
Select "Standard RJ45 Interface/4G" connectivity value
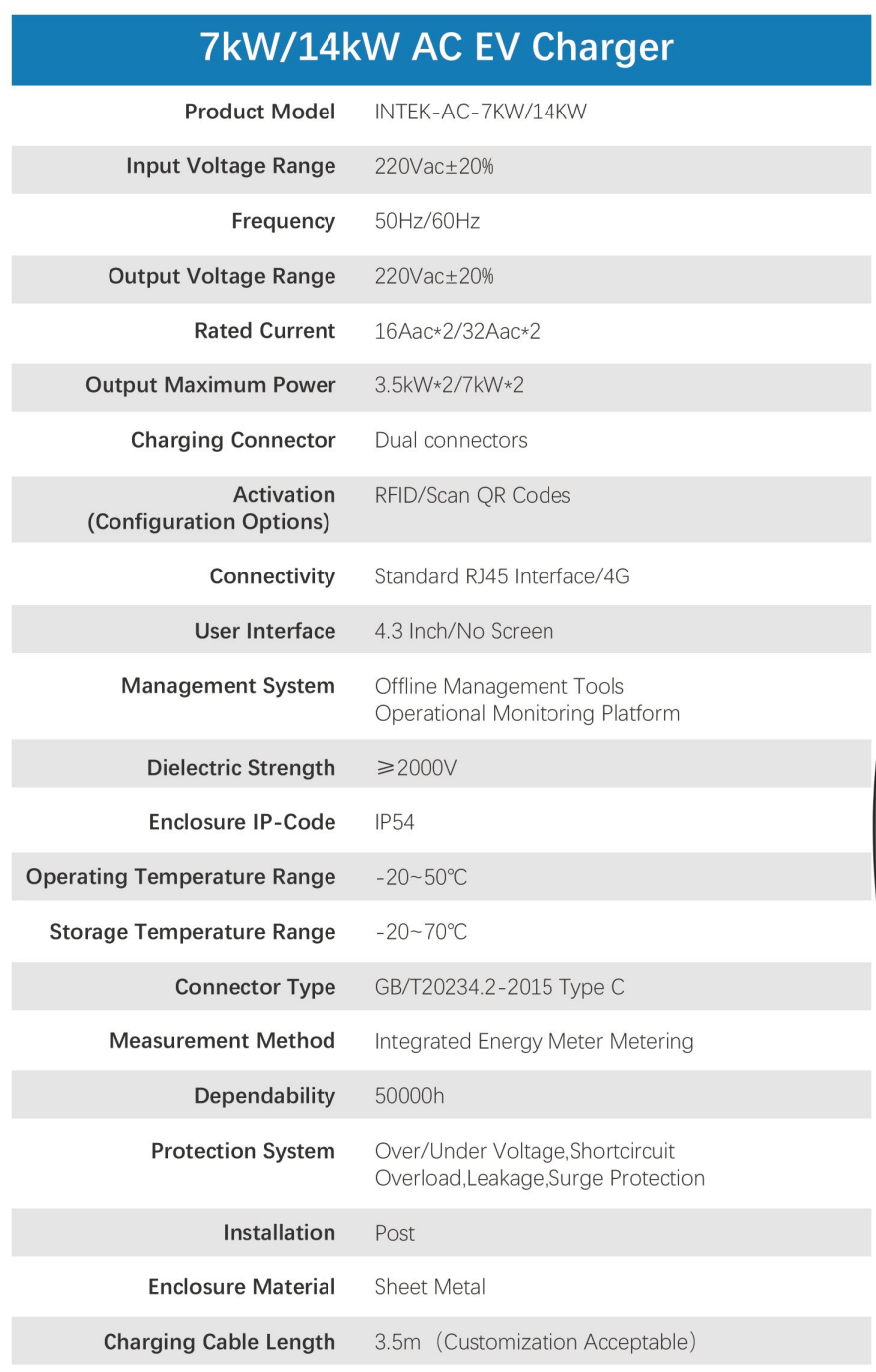502,576
